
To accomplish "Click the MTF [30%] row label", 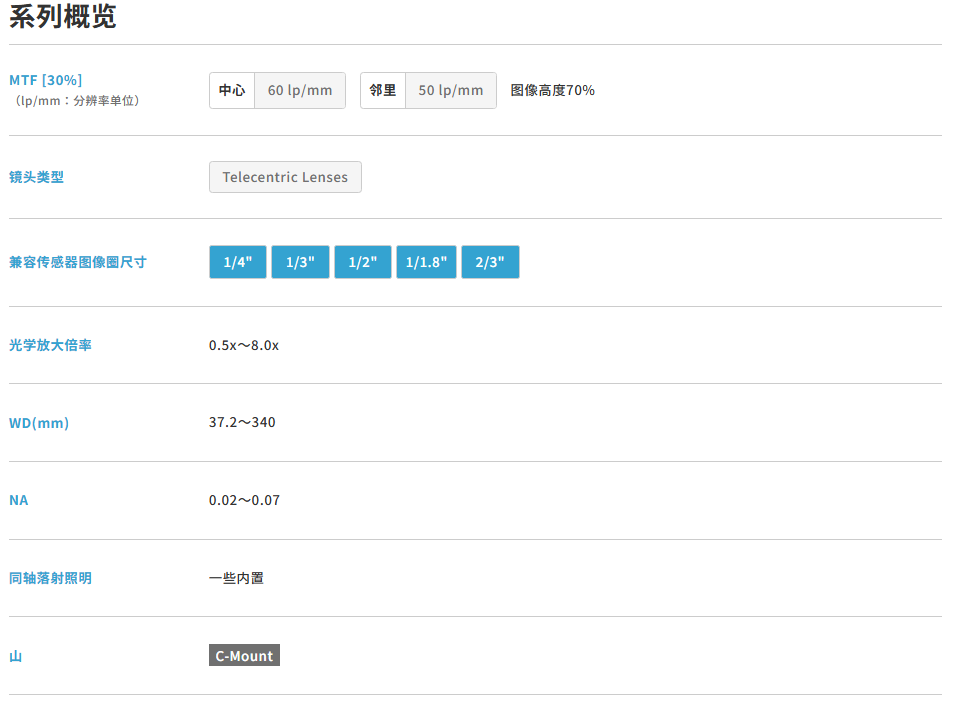I will pos(45,80).
